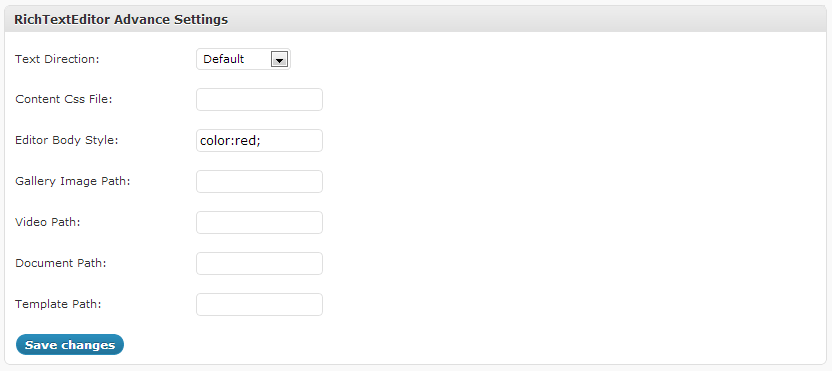Click into the Video Path input
The image size is (832, 371).
coord(259,222)
